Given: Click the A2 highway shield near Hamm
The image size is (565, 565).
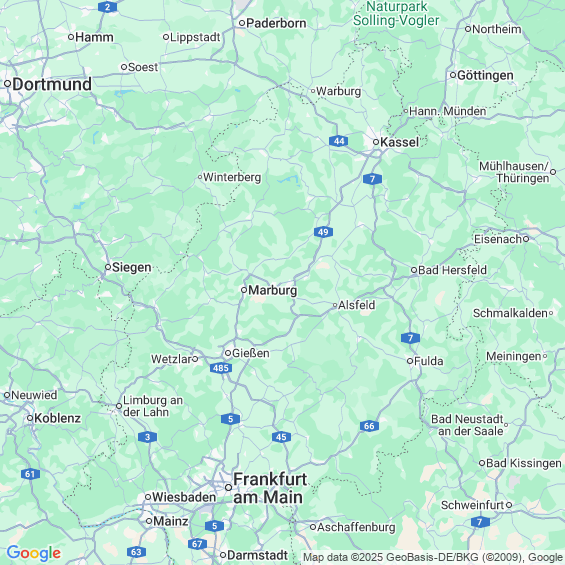Looking at the screenshot, I should 107,7.
